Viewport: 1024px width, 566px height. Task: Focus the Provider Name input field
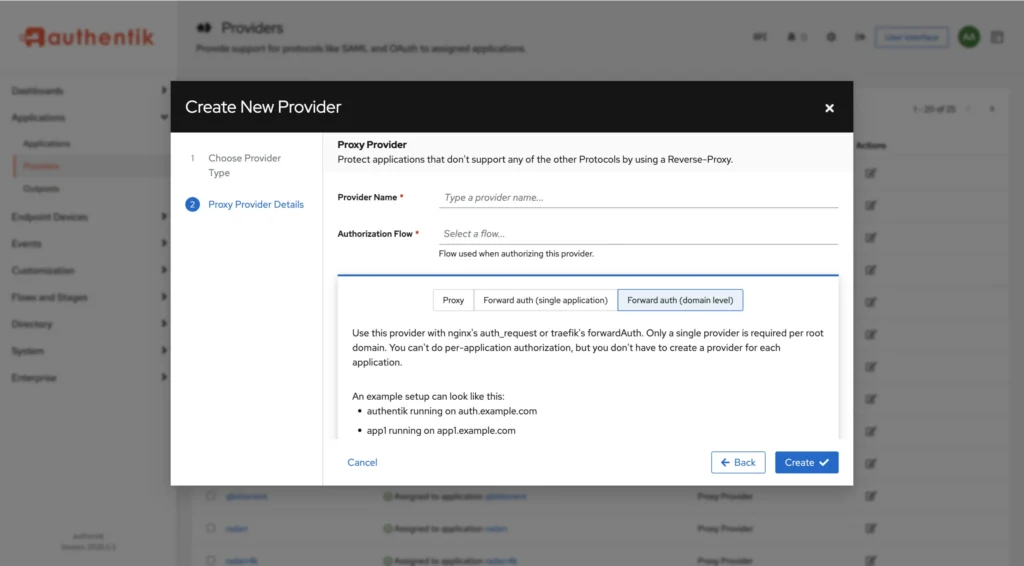pos(638,197)
